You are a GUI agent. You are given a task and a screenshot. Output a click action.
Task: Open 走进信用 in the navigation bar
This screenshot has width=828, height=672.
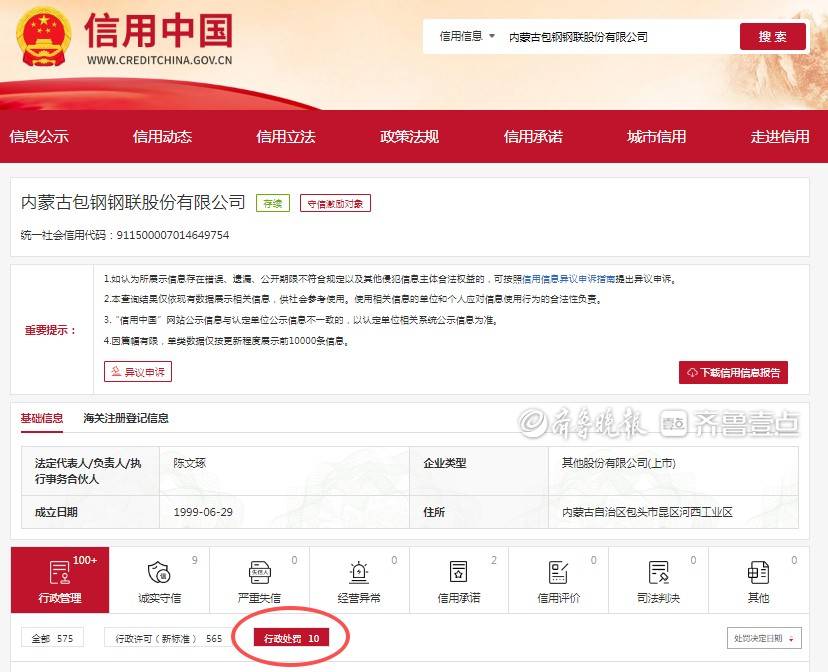pos(780,137)
